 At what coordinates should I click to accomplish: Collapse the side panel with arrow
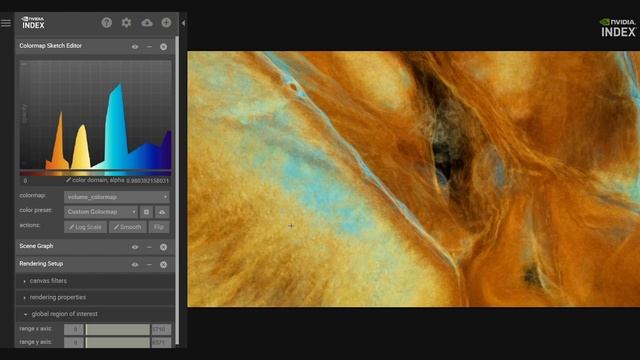tap(183, 23)
